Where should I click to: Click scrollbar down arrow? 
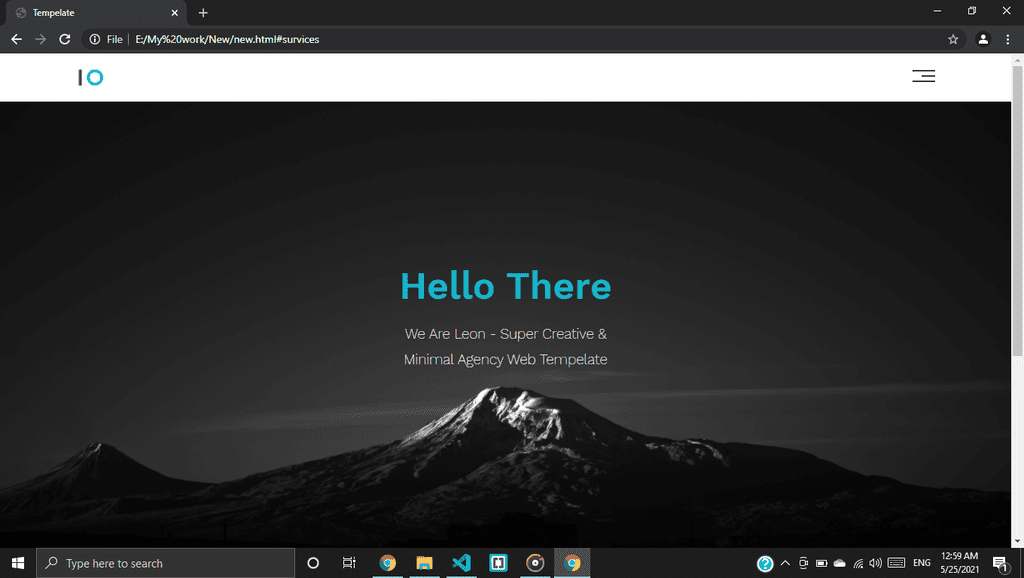[x=1017, y=541]
